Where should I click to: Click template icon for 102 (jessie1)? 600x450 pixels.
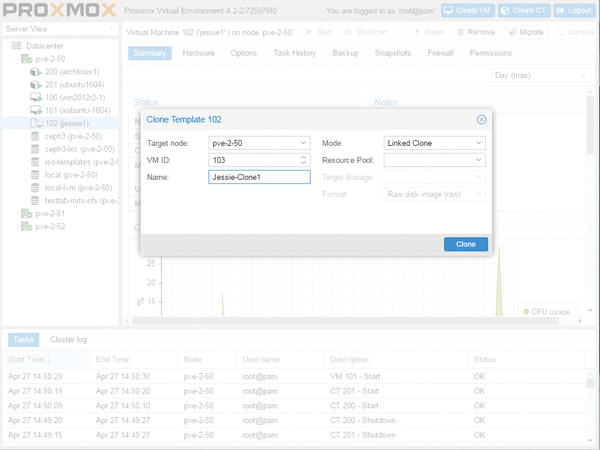(x=36, y=123)
